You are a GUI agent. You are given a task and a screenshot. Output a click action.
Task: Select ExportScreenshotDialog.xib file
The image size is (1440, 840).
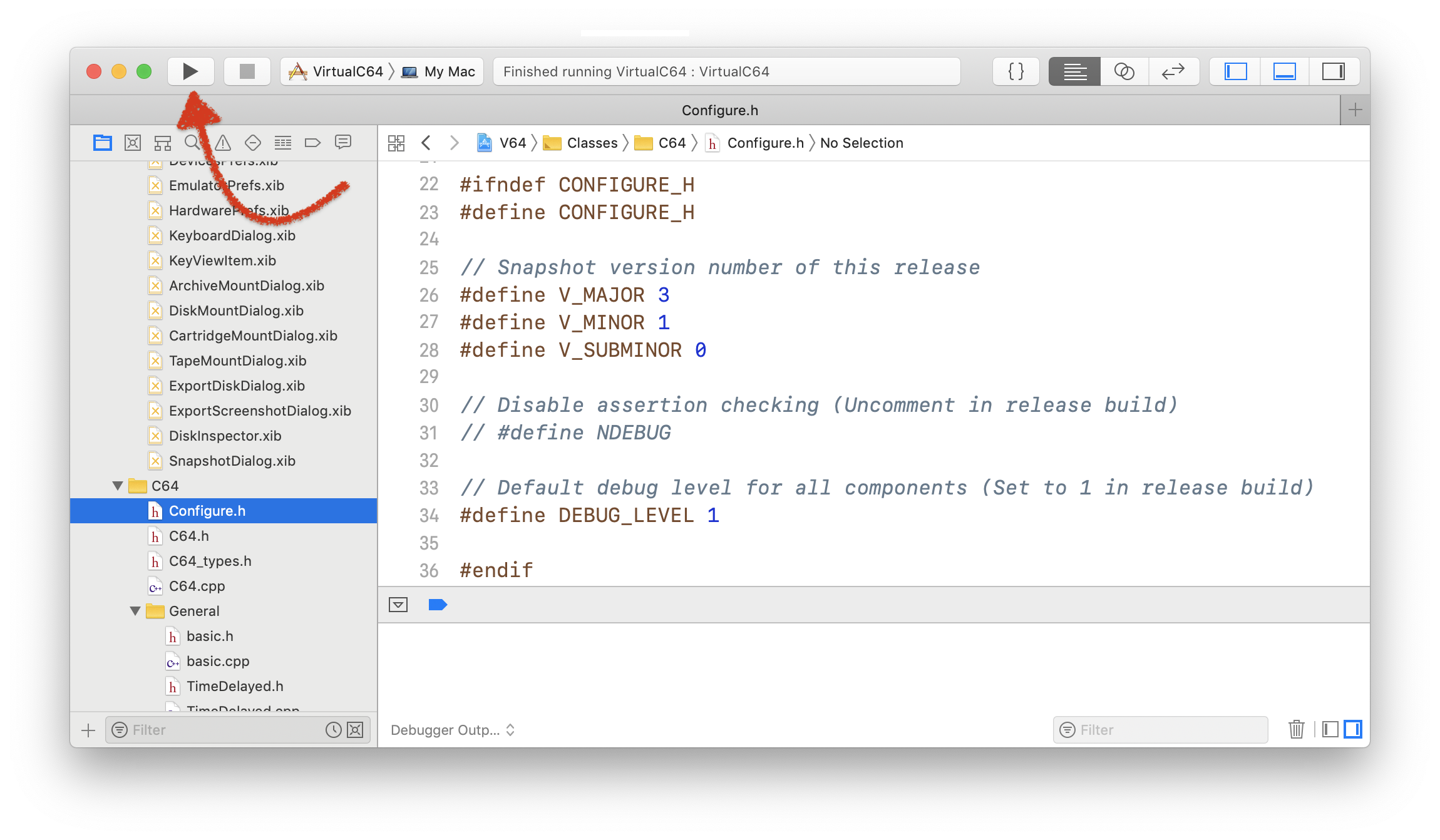tap(224, 411)
